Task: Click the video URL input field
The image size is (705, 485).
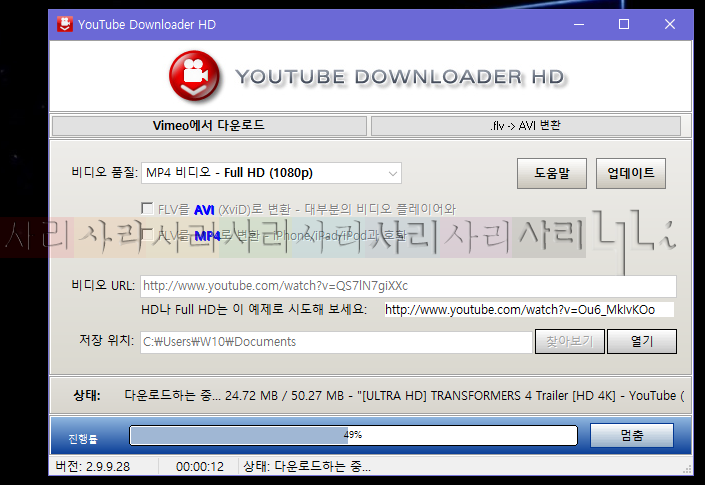Action: click(x=408, y=286)
